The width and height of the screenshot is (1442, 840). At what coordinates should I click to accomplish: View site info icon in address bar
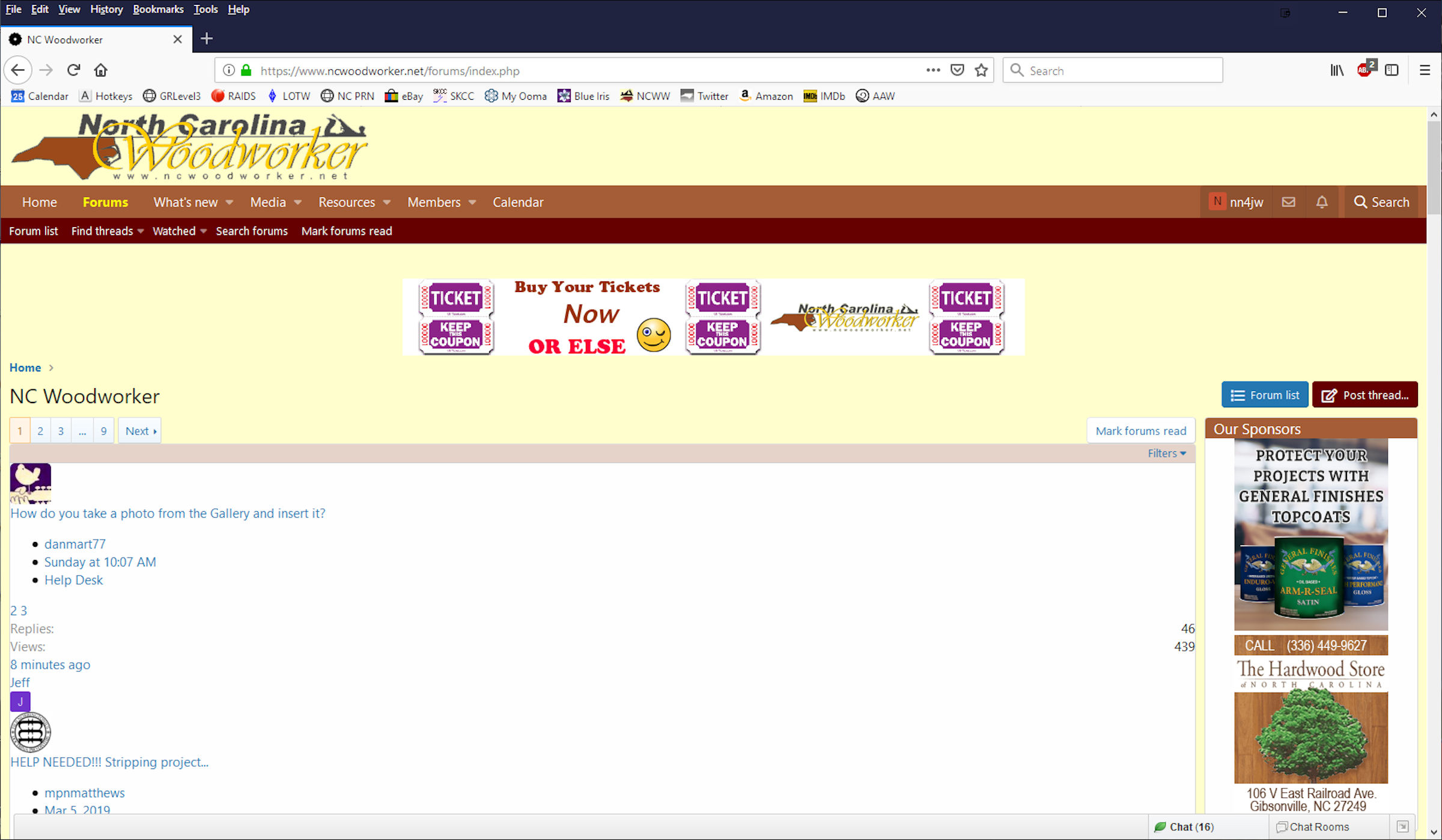coord(228,70)
